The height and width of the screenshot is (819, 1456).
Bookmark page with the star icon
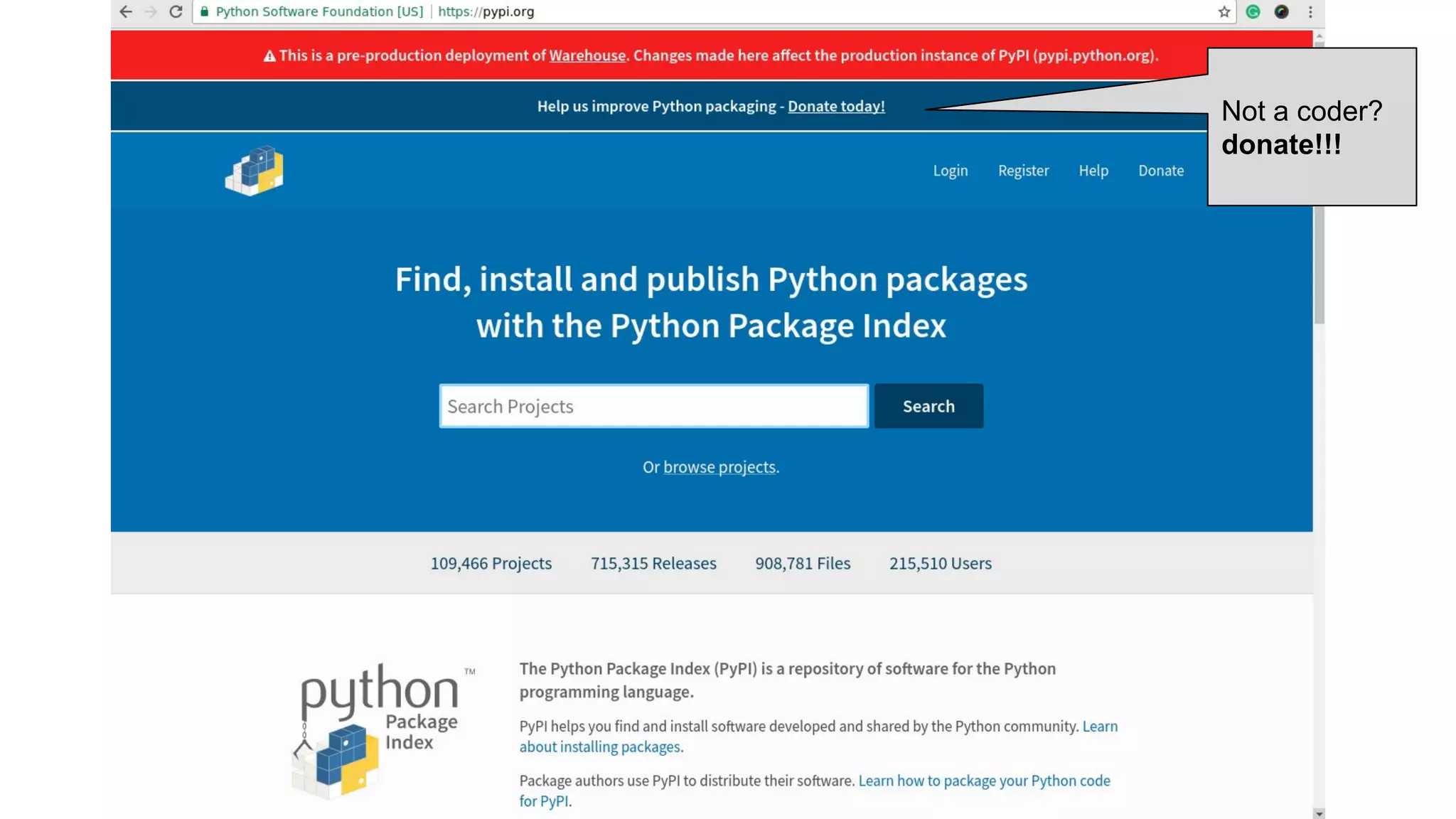click(1224, 11)
